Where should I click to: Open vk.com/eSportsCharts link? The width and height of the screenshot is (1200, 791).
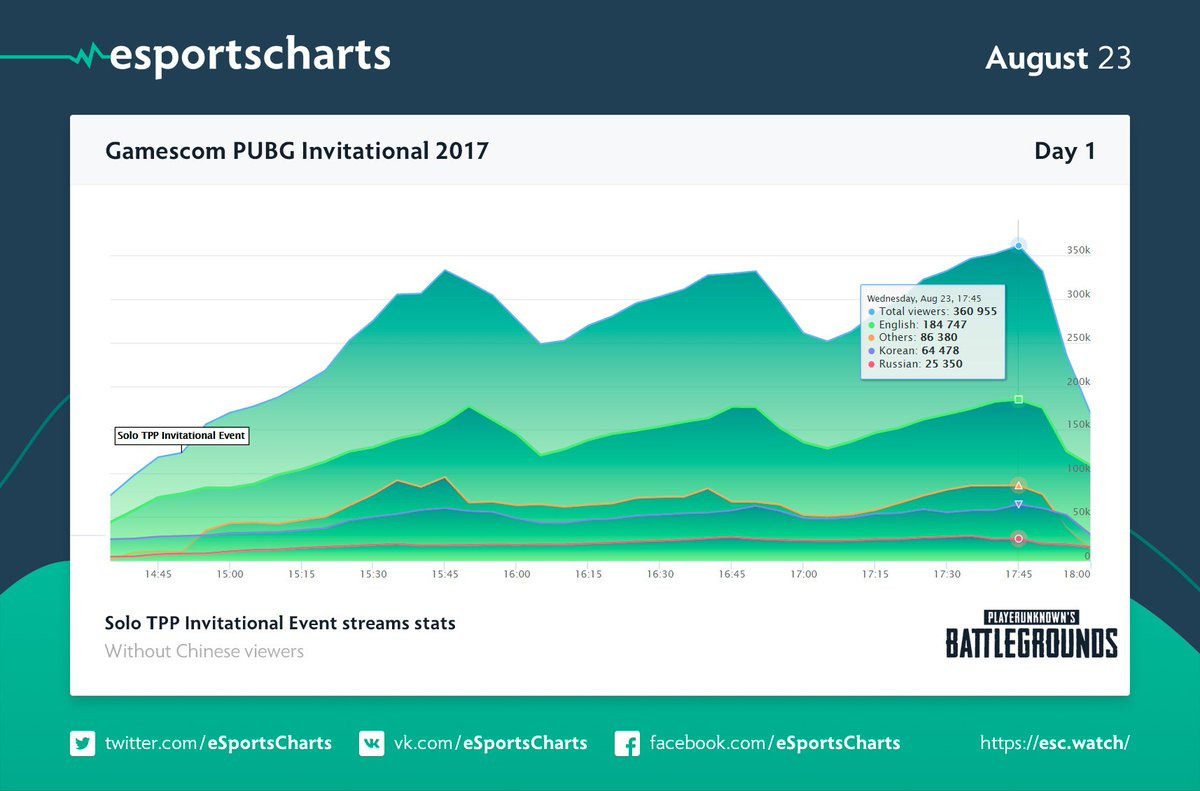pyautogui.click(x=490, y=743)
